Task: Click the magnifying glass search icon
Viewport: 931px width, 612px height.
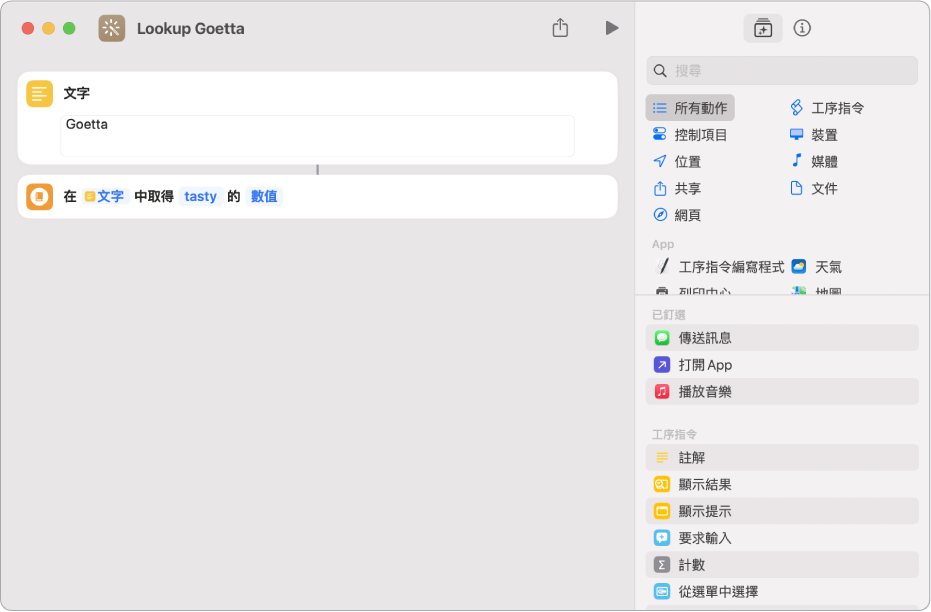Action: (660, 71)
